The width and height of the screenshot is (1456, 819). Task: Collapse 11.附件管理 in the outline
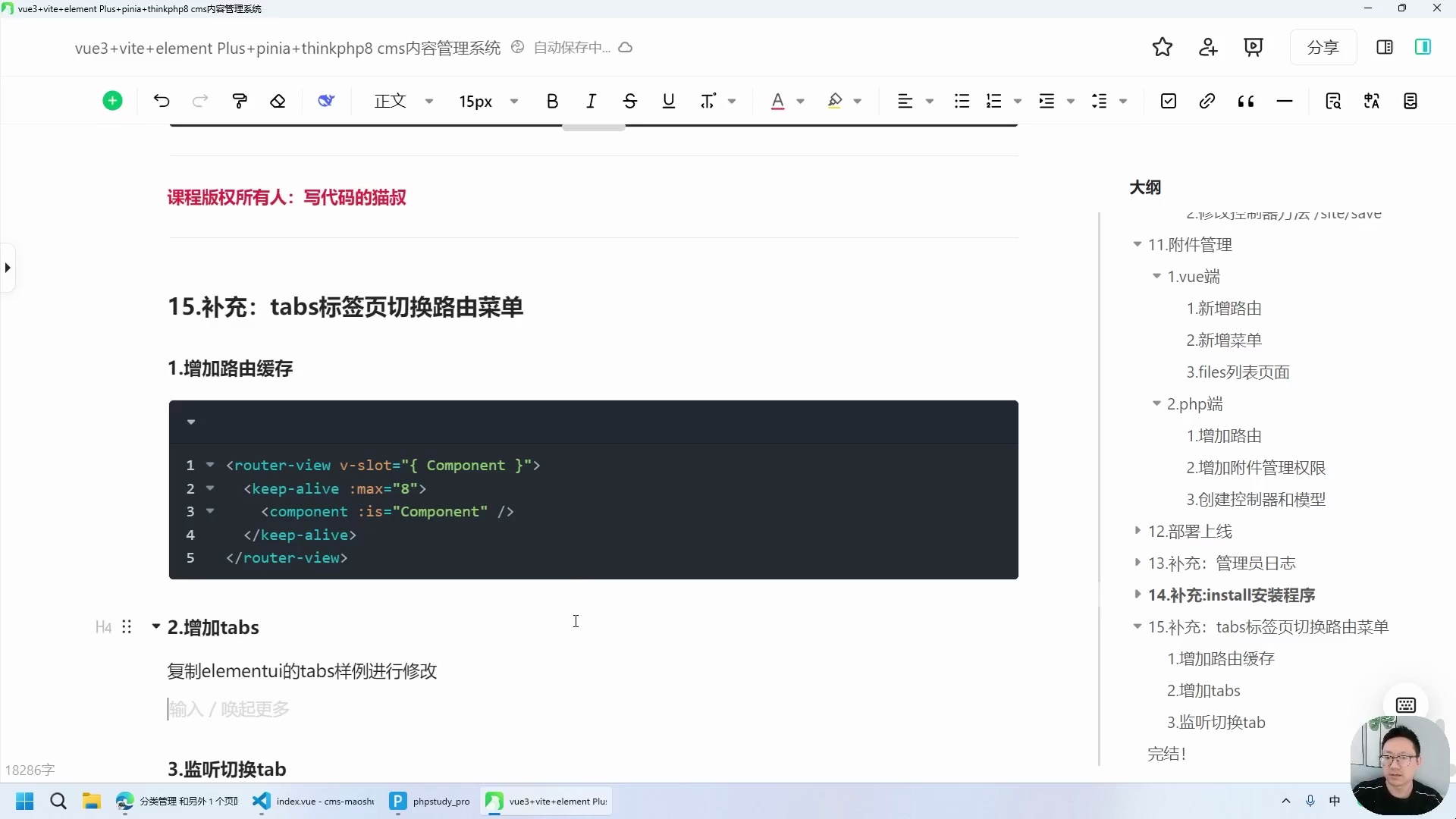click(x=1137, y=244)
